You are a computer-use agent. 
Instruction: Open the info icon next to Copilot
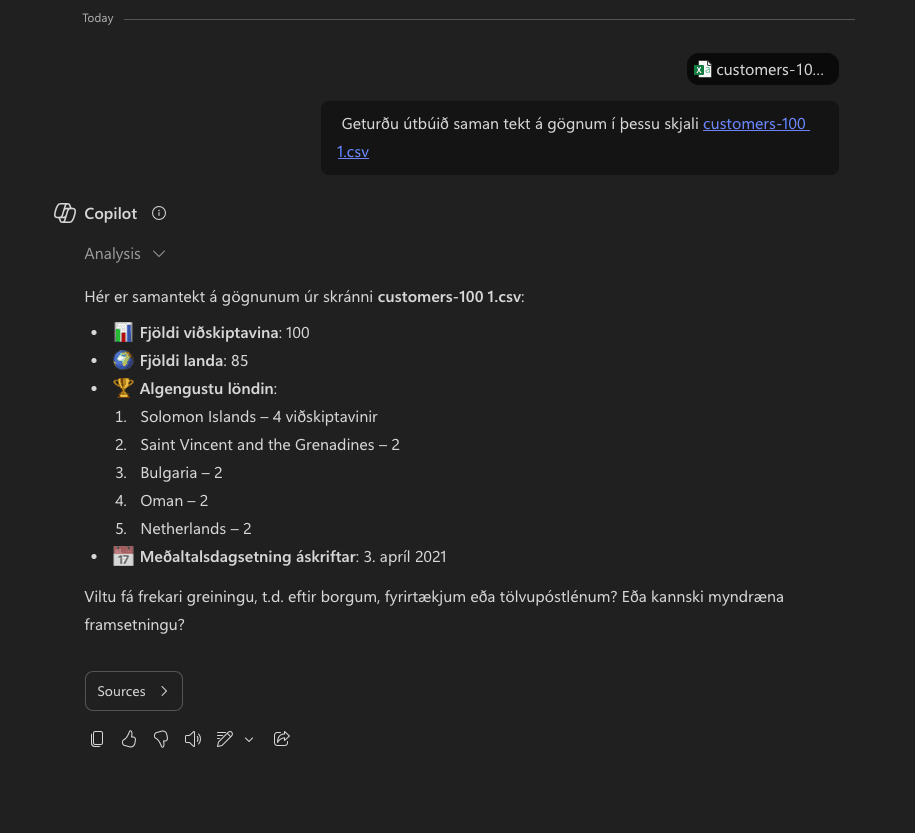[158, 212]
